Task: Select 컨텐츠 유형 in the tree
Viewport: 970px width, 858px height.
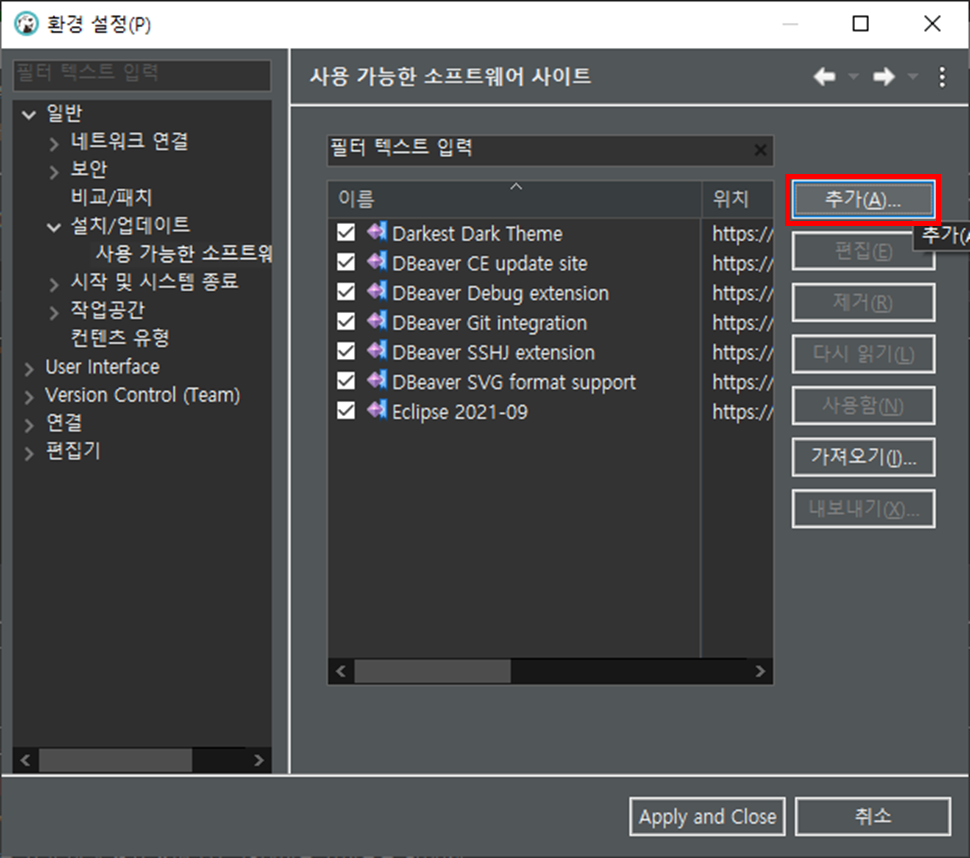Action: (x=119, y=338)
